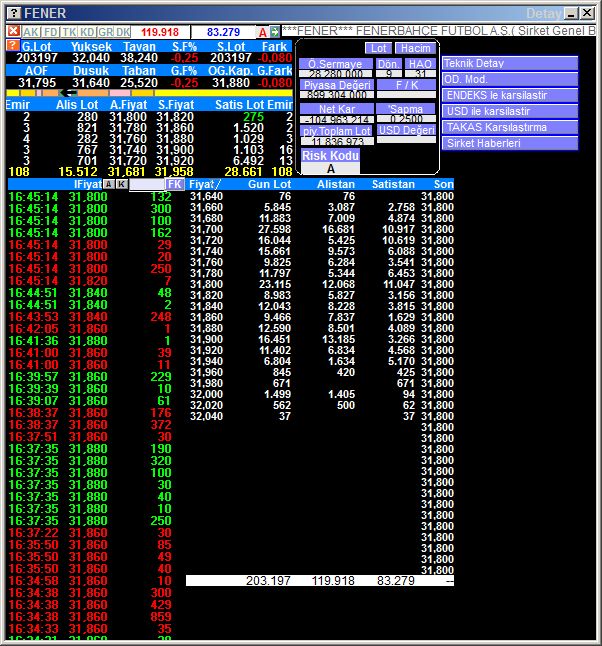This screenshot has width=602, height=646.
Task: Sort by the Alistan column header
Action: [x=335, y=184]
